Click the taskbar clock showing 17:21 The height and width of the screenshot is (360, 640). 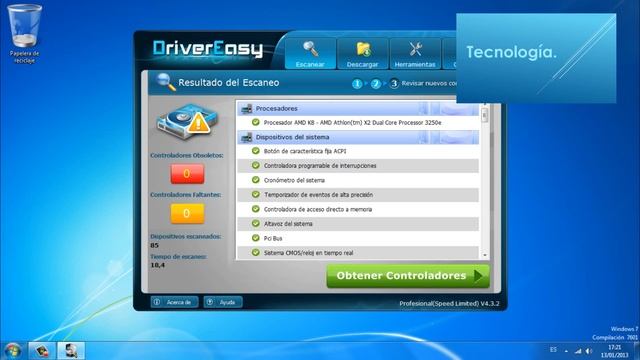click(x=614, y=351)
